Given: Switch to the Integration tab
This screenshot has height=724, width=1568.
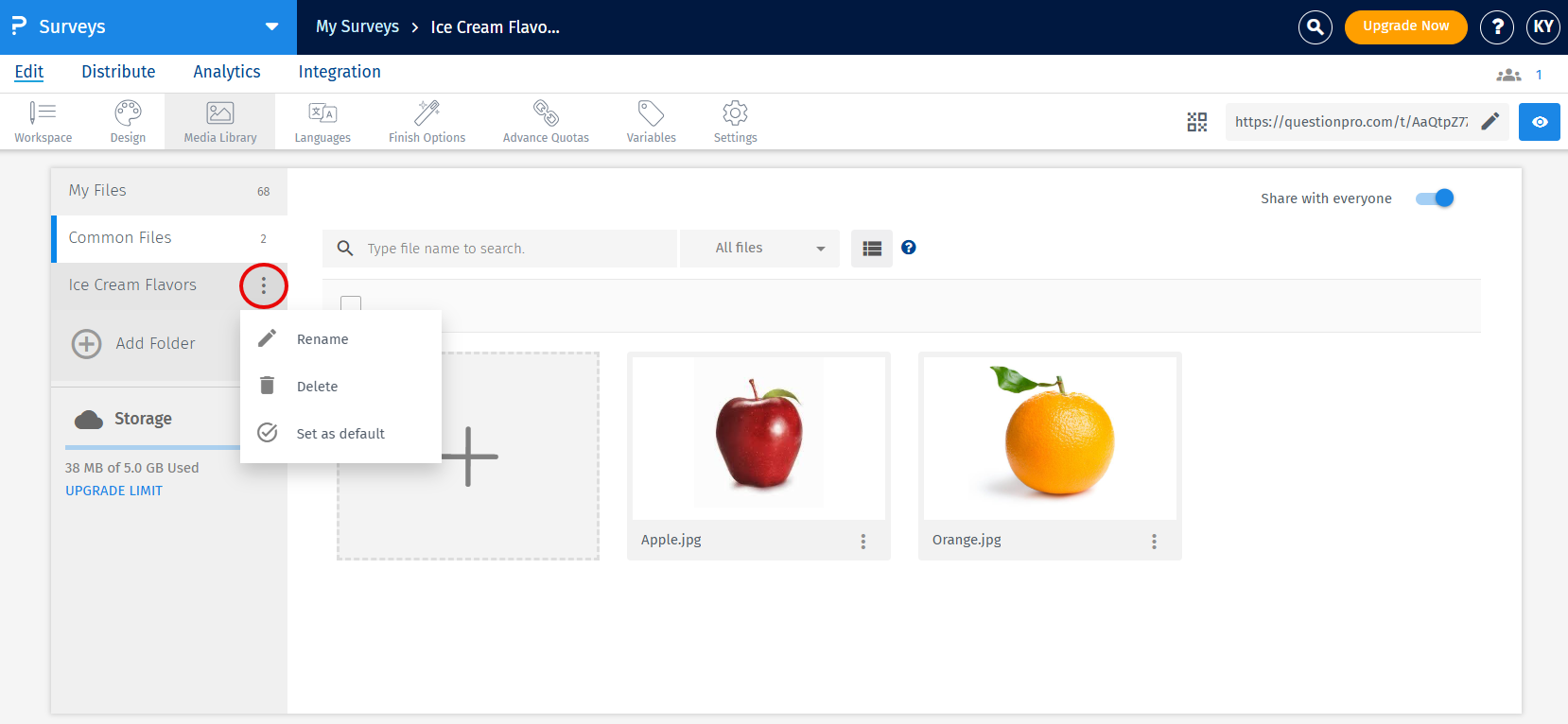Looking at the screenshot, I should point(340,72).
